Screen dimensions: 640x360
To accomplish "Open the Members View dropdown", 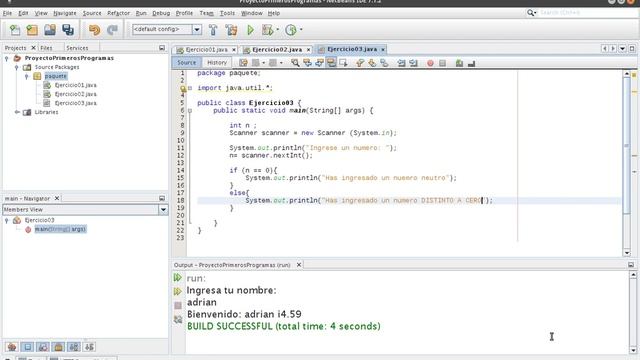I will (163, 210).
